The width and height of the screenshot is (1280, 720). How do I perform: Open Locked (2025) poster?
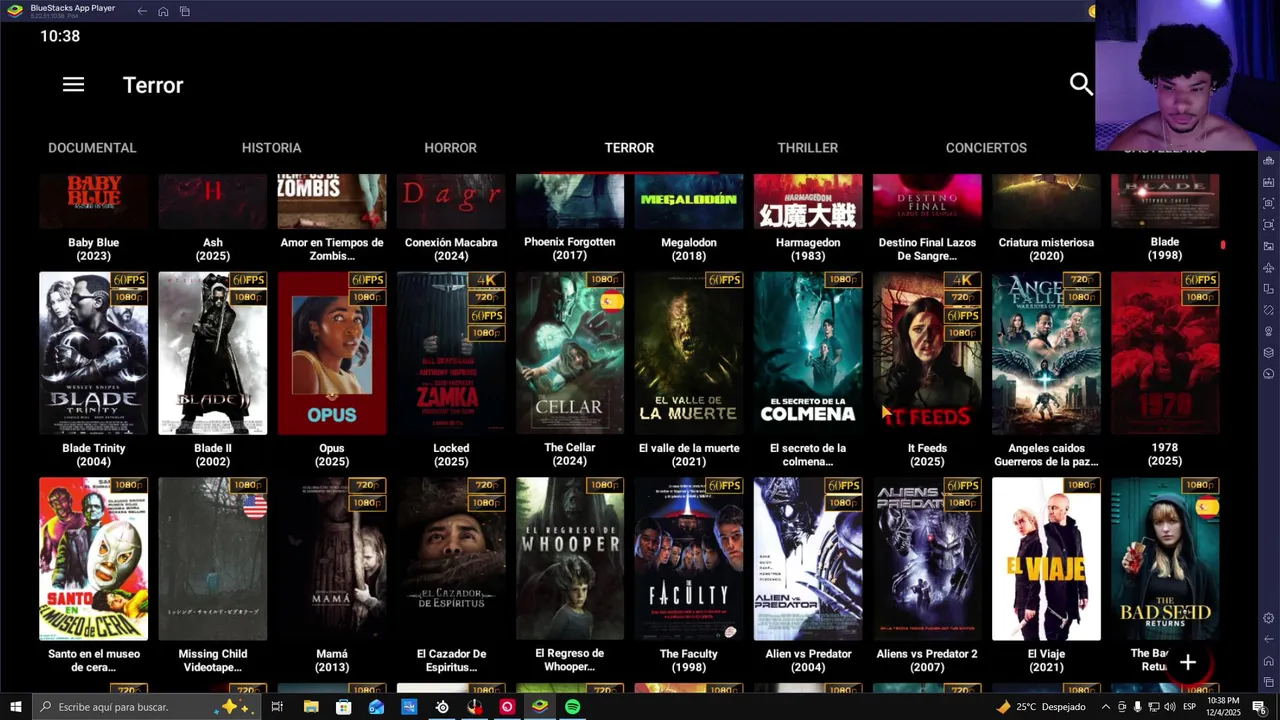click(451, 353)
